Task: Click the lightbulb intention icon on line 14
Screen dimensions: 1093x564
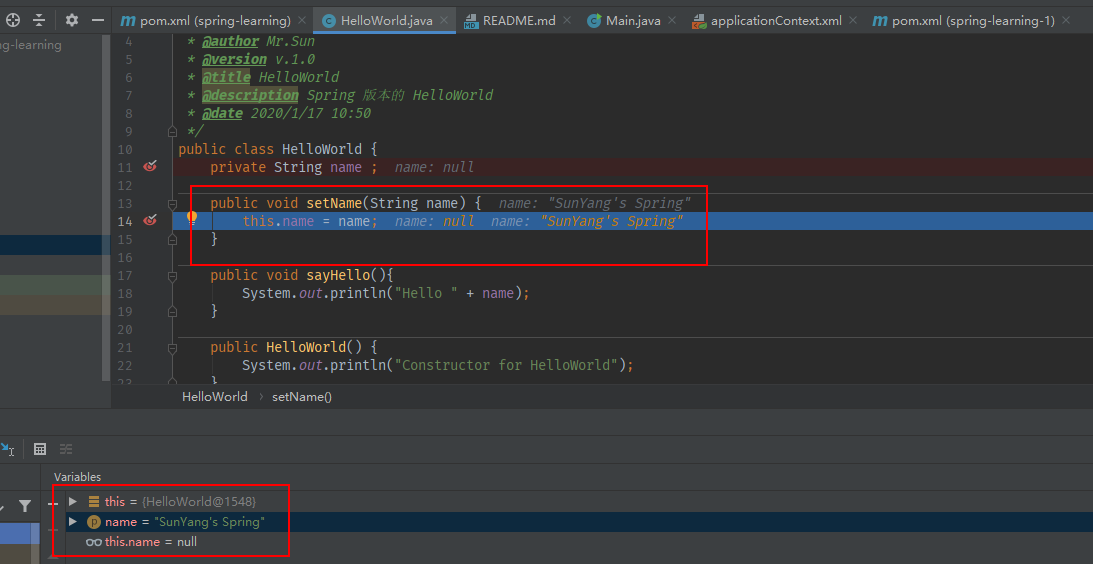Action: (192, 218)
